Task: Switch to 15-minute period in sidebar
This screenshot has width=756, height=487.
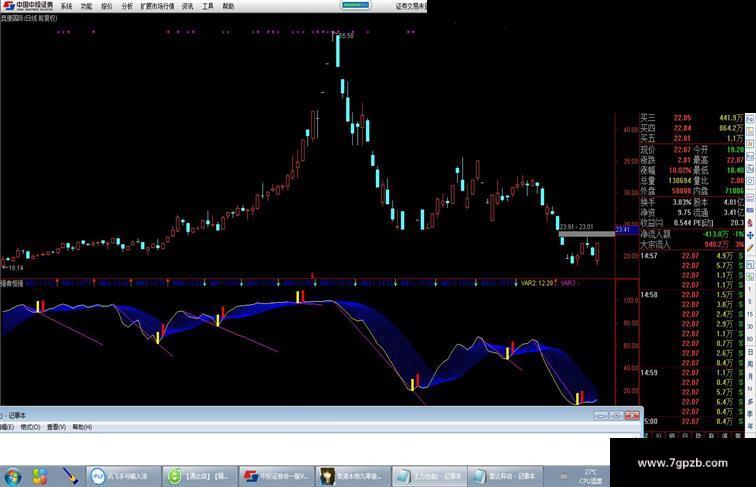Action: (750, 314)
